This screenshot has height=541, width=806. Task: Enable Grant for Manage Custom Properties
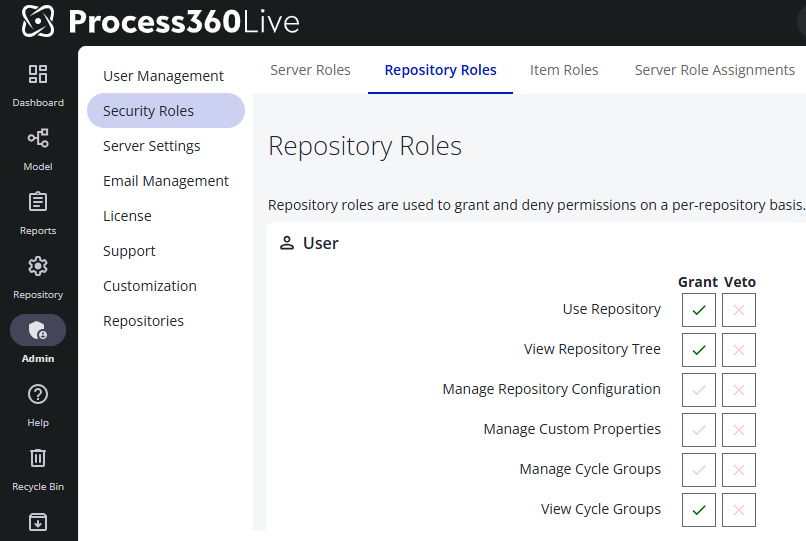(699, 430)
